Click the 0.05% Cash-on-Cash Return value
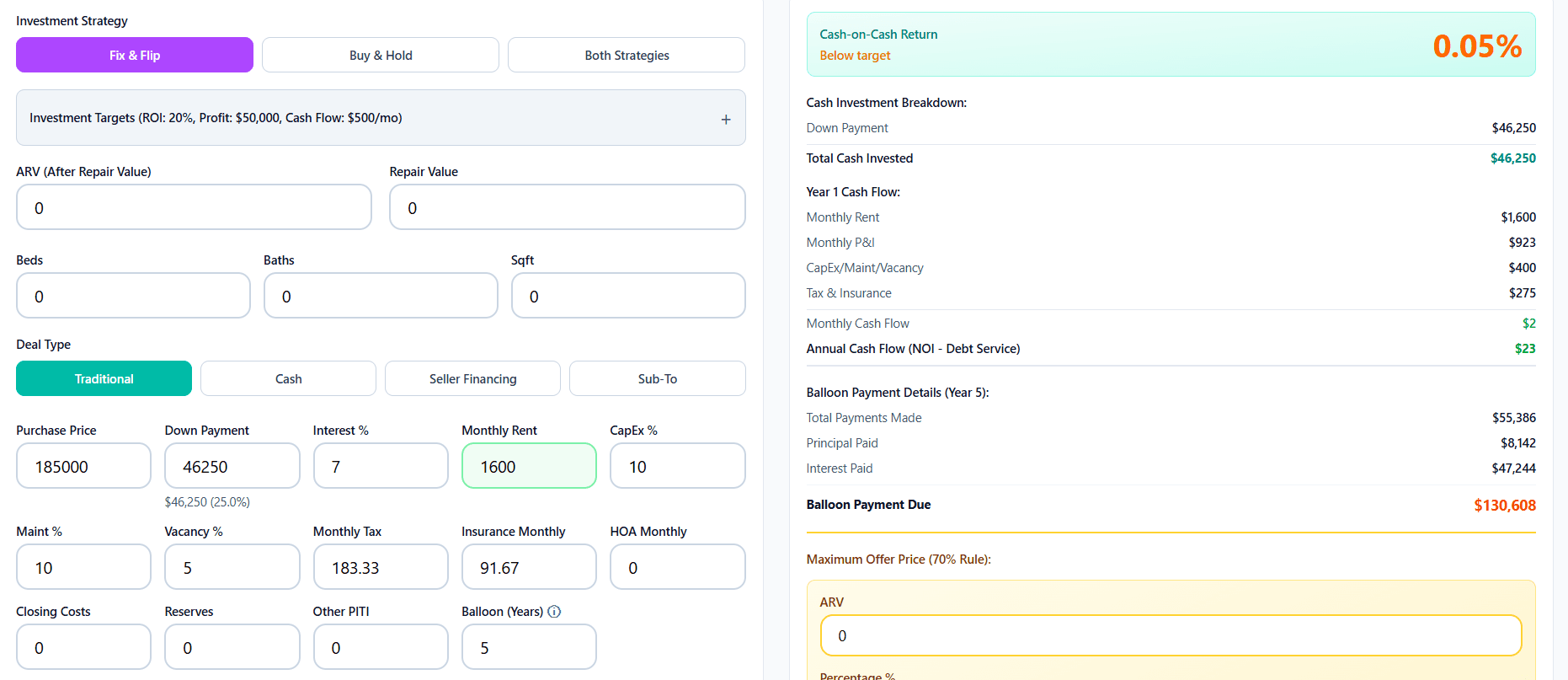Screen dimensions: 1568x680 [x=1477, y=46]
